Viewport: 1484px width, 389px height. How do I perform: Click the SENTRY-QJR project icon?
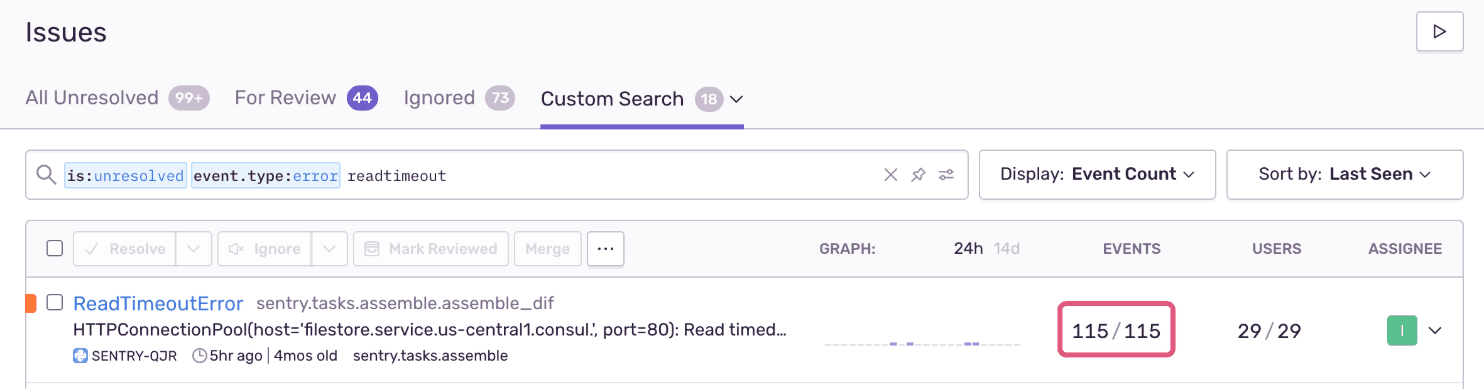80,356
